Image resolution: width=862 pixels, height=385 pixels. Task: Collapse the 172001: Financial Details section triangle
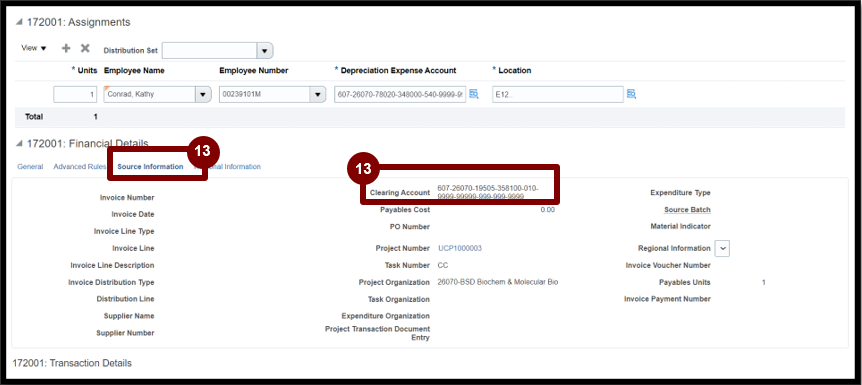[19, 144]
